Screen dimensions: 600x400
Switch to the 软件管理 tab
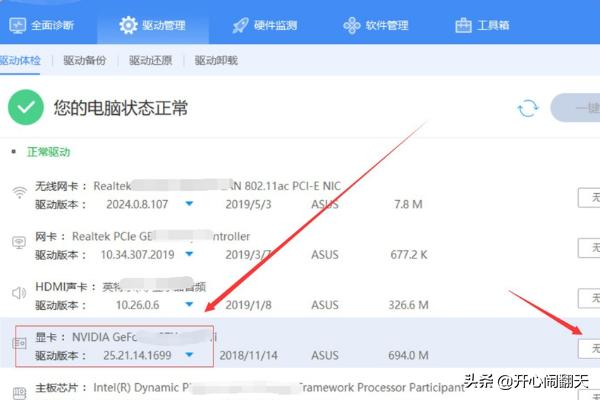pyautogui.click(x=376, y=25)
